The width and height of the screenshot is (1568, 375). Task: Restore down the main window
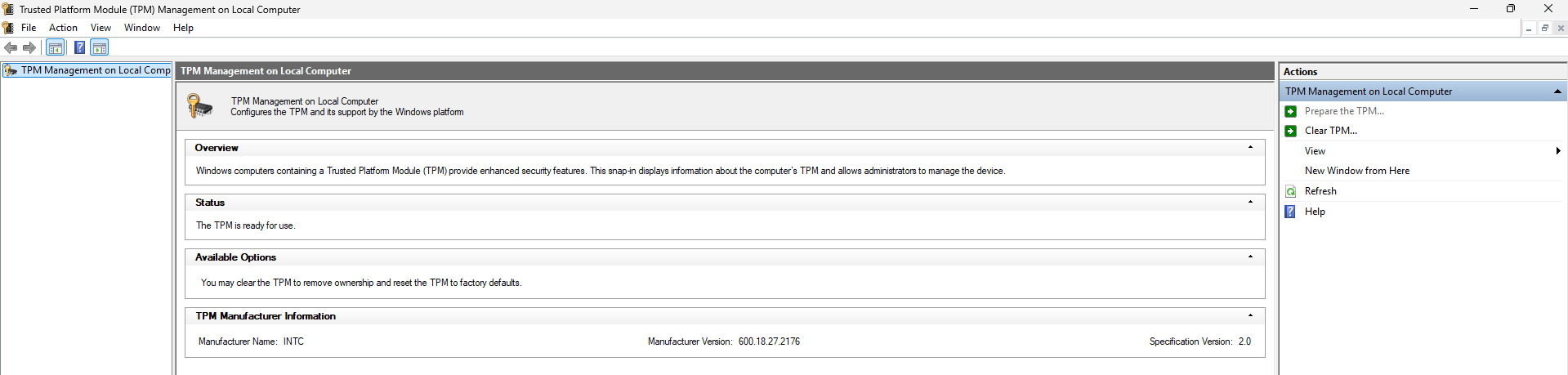1510,9
